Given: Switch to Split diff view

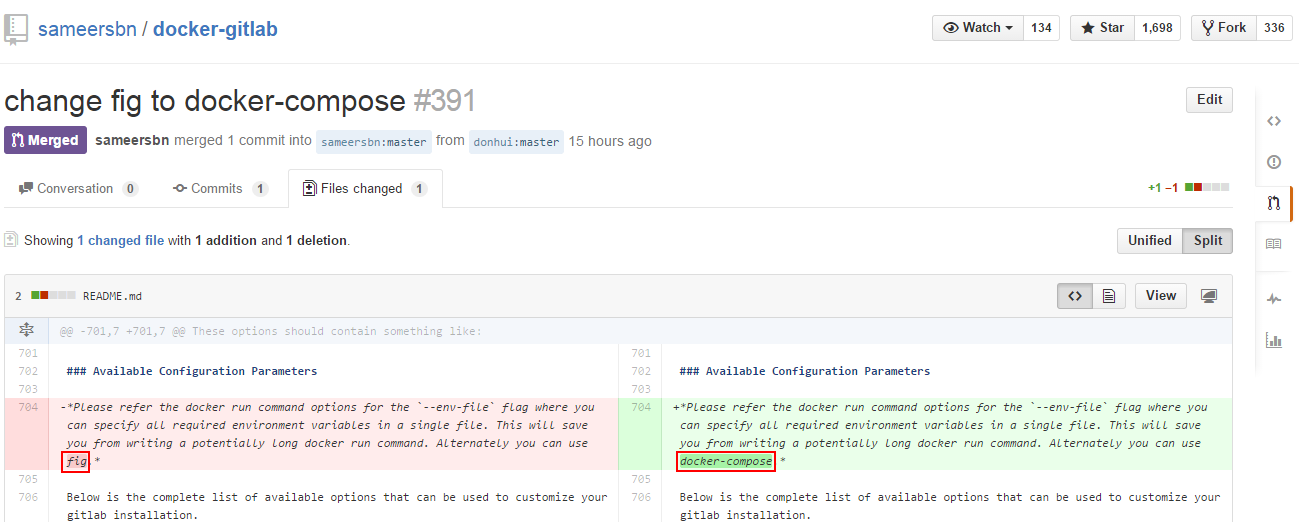Looking at the screenshot, I should point(1207,240).
